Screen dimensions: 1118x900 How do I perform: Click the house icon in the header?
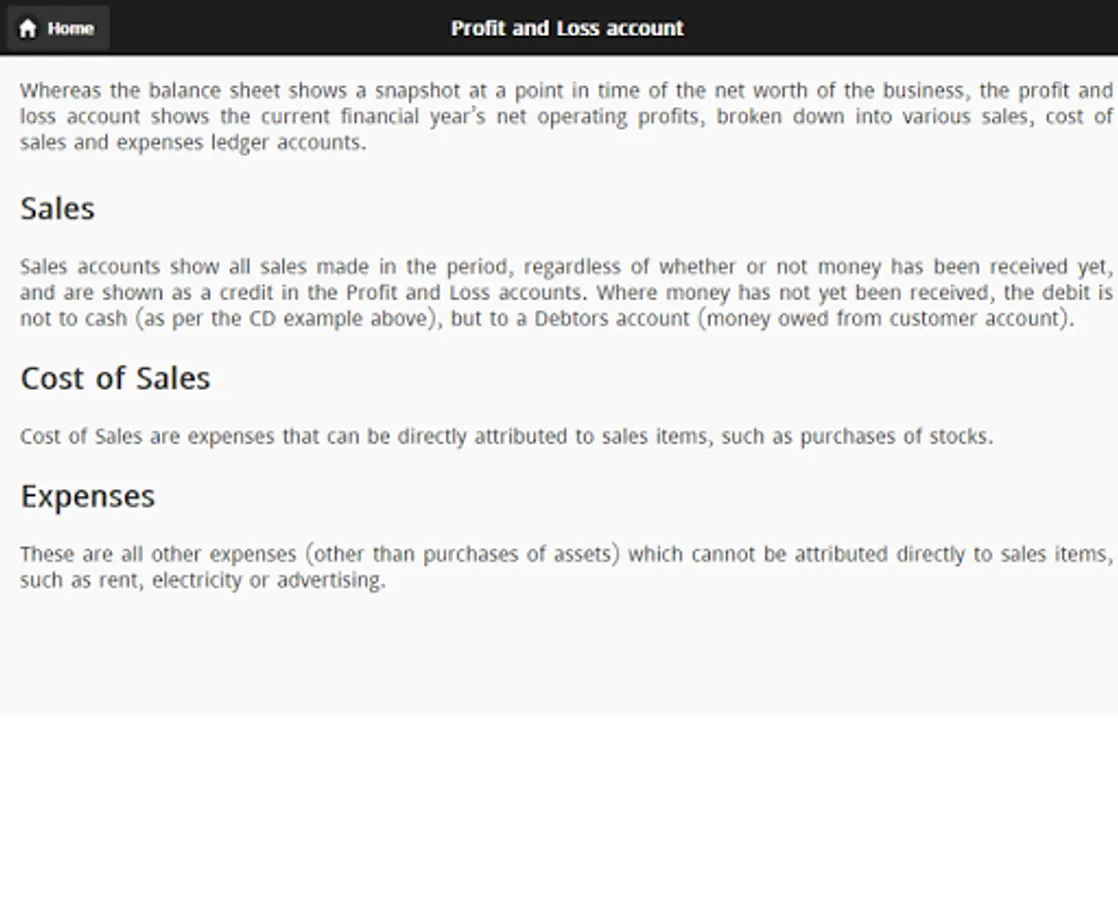[28, 29]
